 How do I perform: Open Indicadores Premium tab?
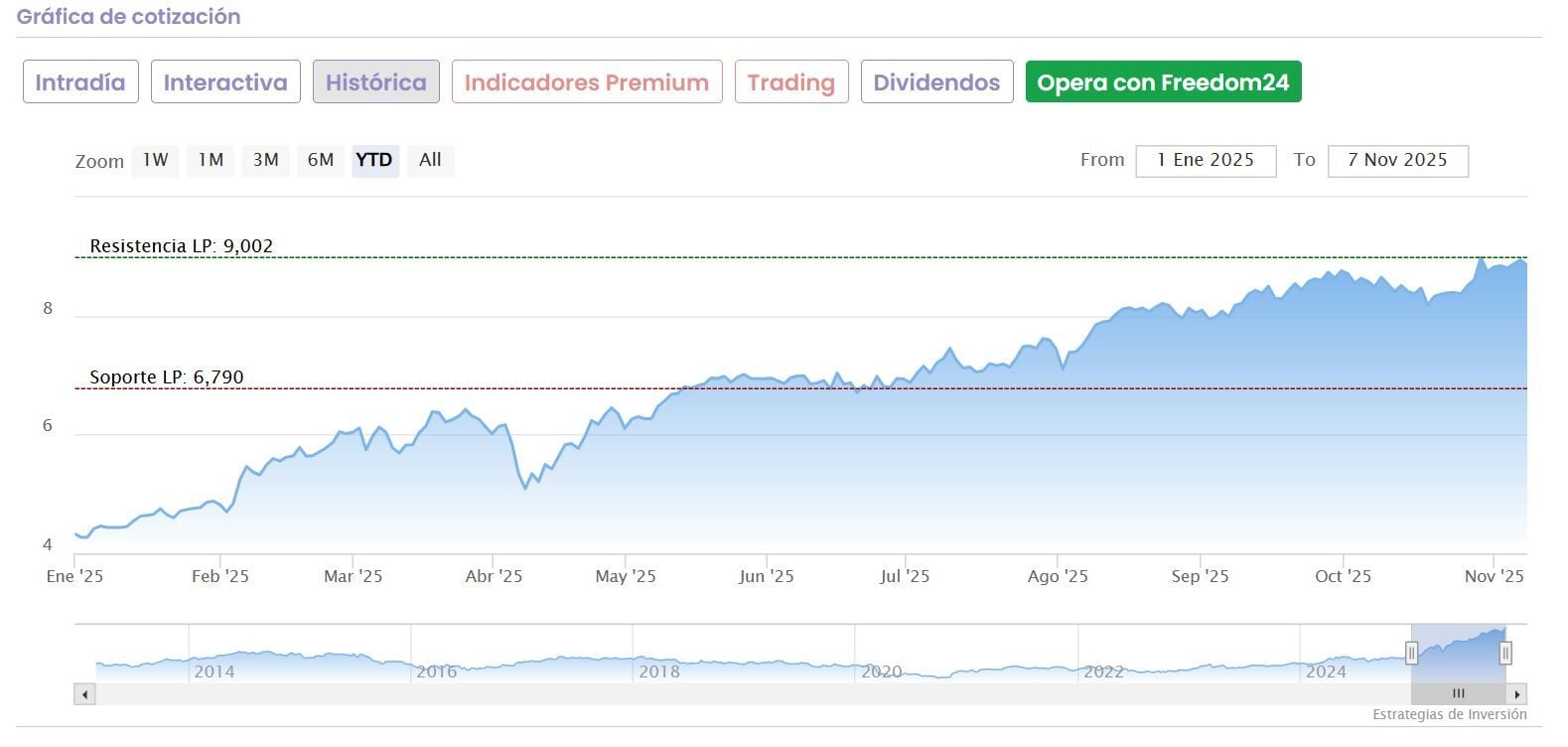(x=586, y=82)
